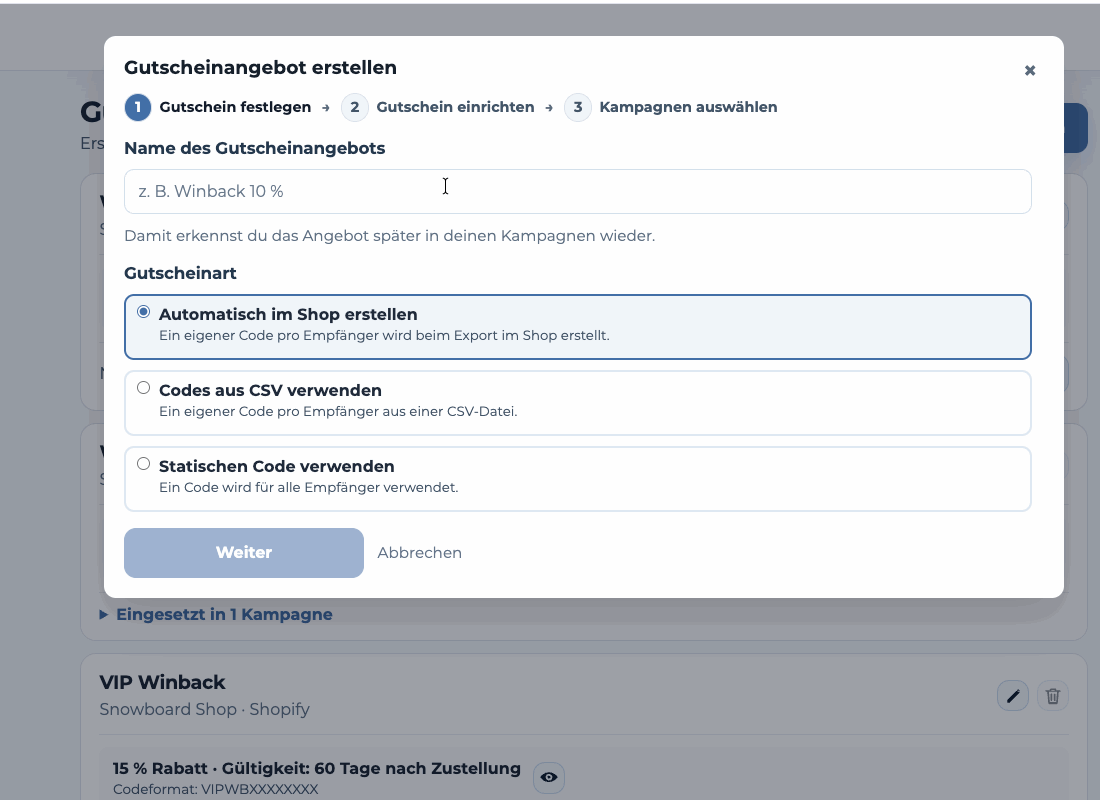Click the hint about recognizing the offer later
Screen dimensions: 1100x800
coord(389,236)
